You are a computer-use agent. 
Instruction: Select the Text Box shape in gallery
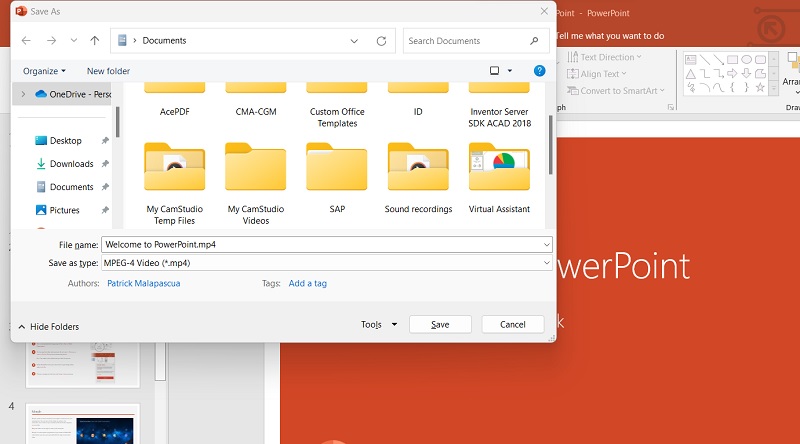[690, 60]
